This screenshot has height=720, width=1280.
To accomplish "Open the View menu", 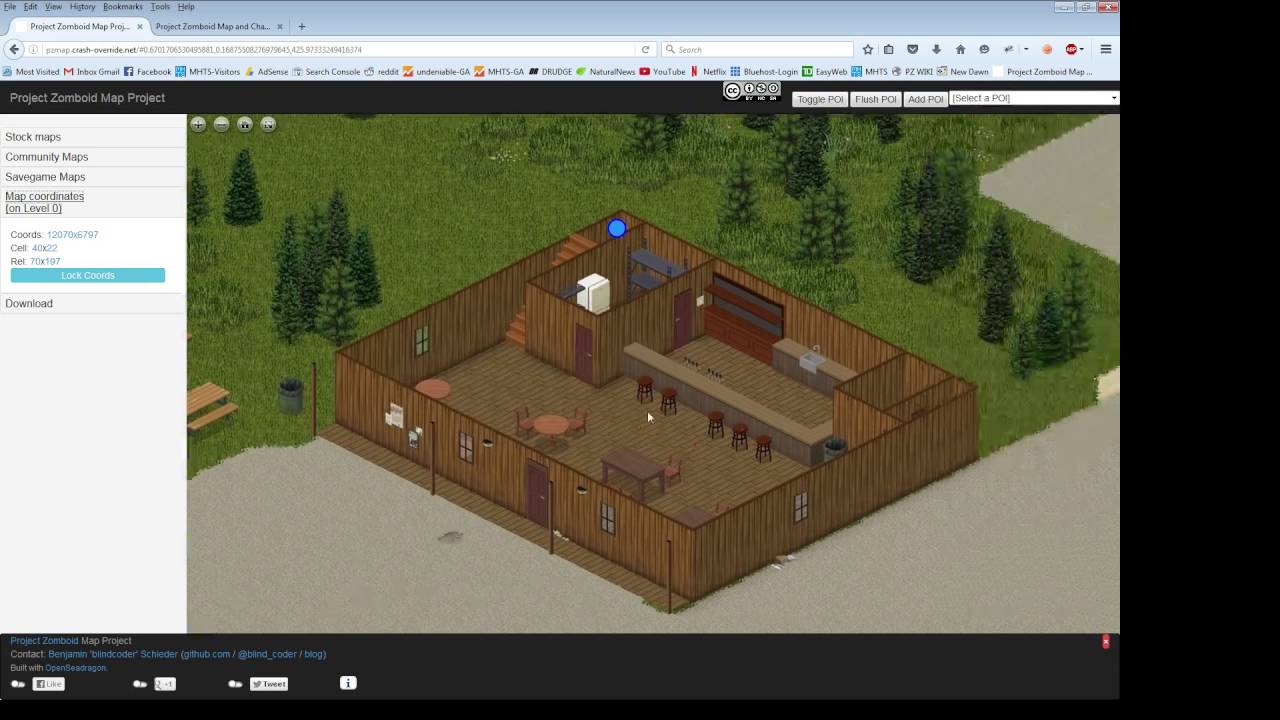I will pyautogui.click(x=54, y=7).
